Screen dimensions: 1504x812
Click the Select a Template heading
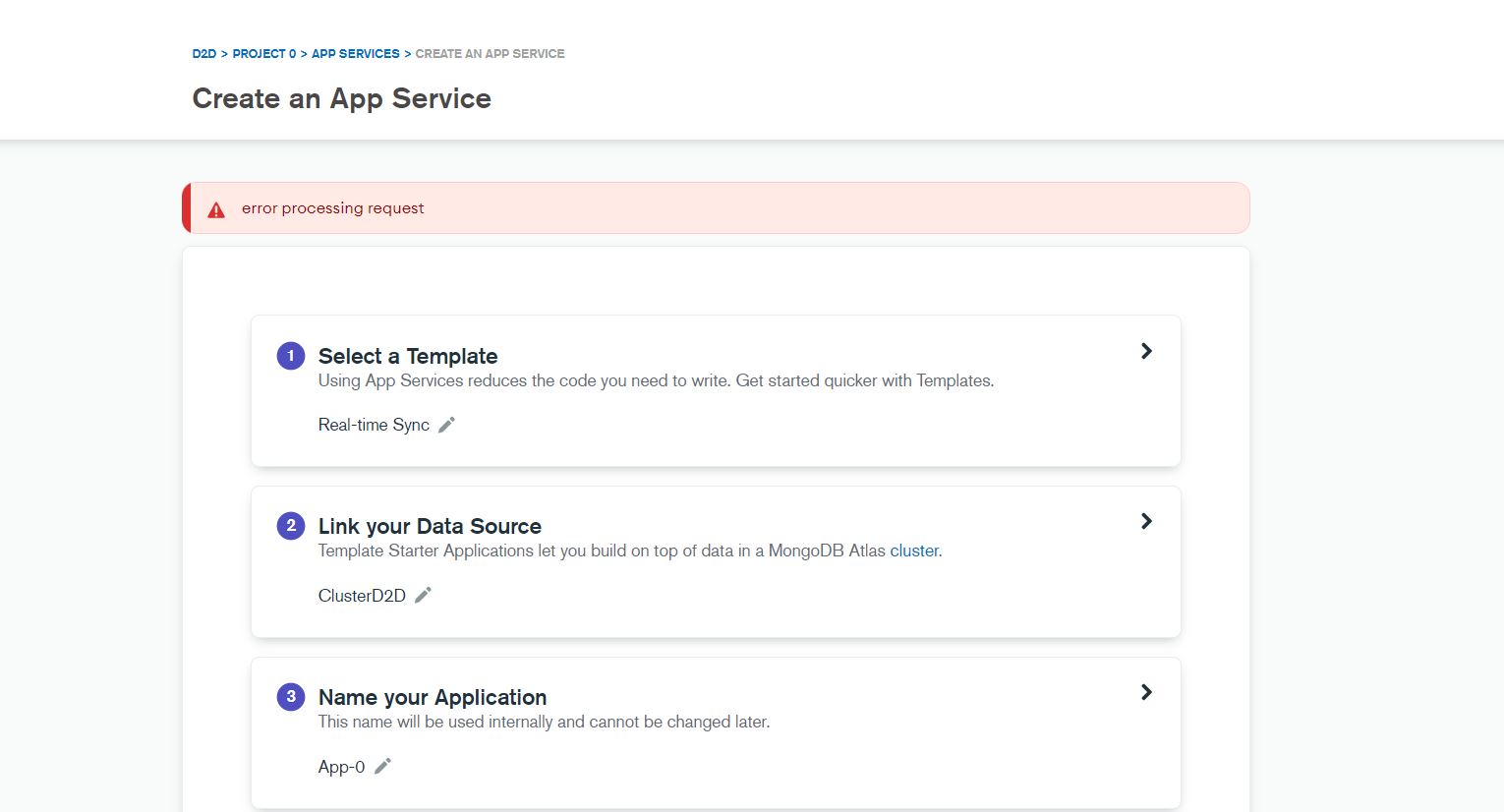(407, 356)
